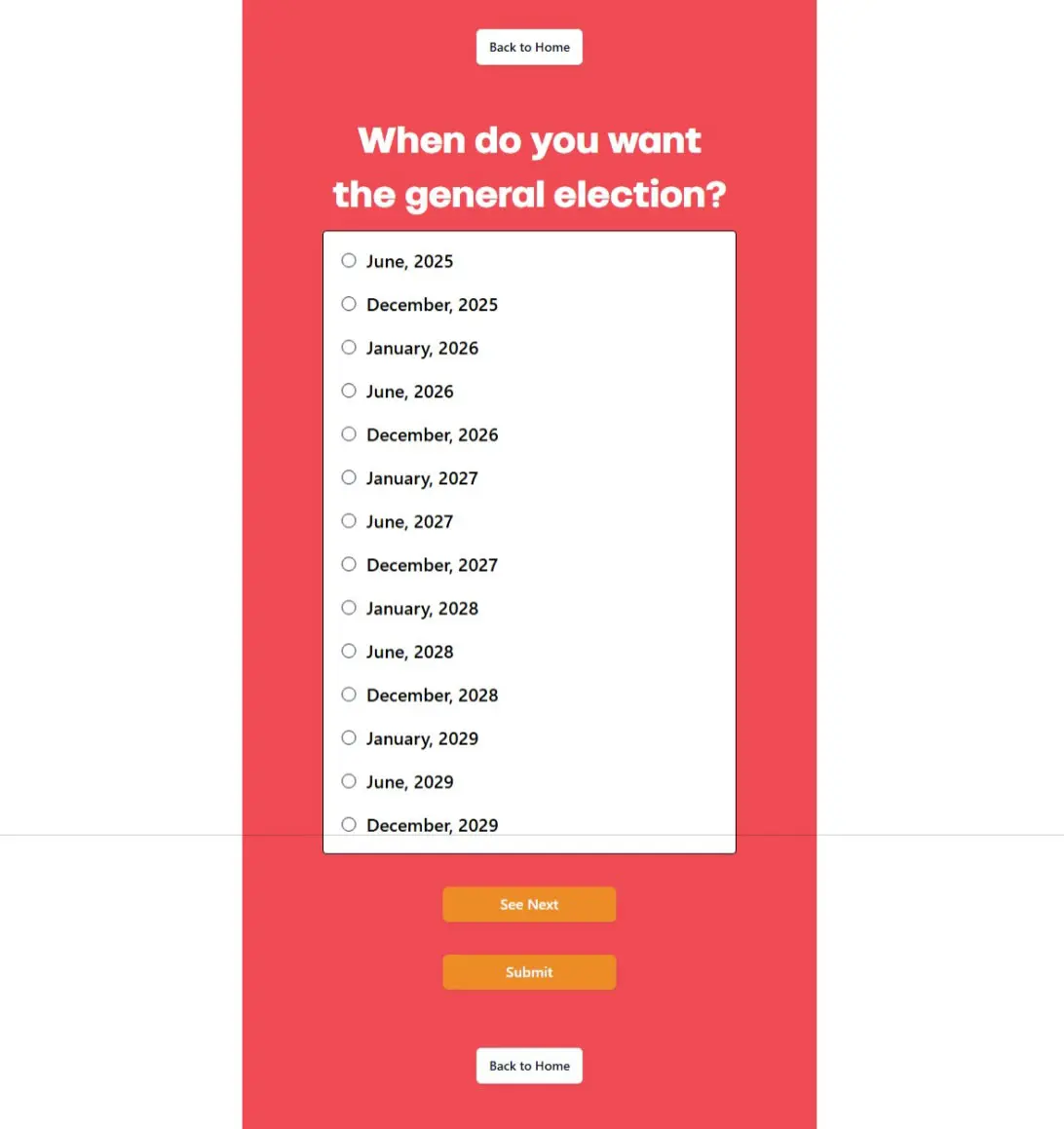This screenshot has height=1129, width=1064.
Task: Choose the January, 2029 option
Action: [349, 737]
